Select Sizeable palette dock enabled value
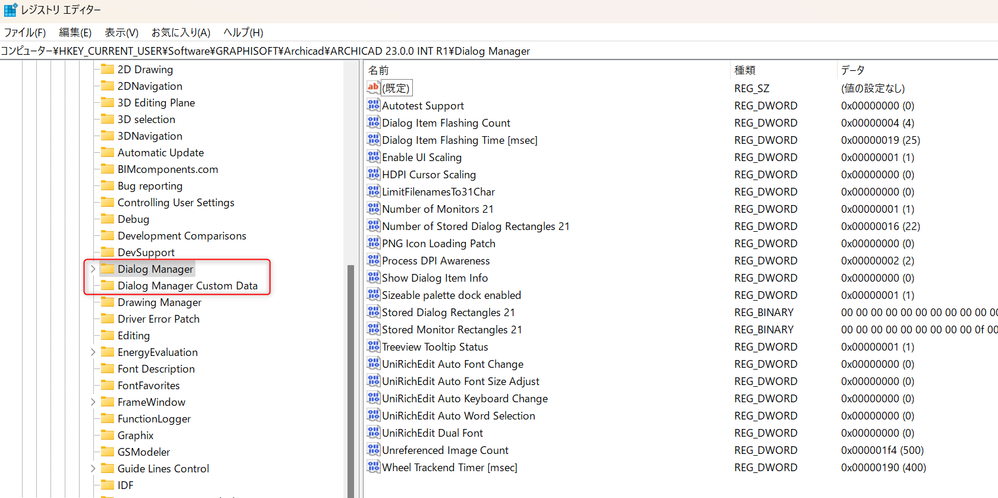 click(451, 295)
